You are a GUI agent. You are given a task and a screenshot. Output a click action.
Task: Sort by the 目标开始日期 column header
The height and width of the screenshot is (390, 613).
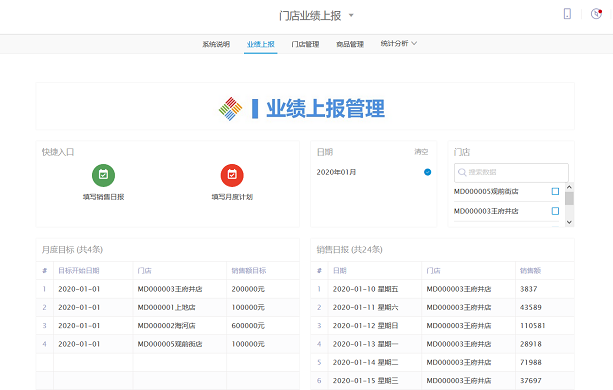point(79,270)
